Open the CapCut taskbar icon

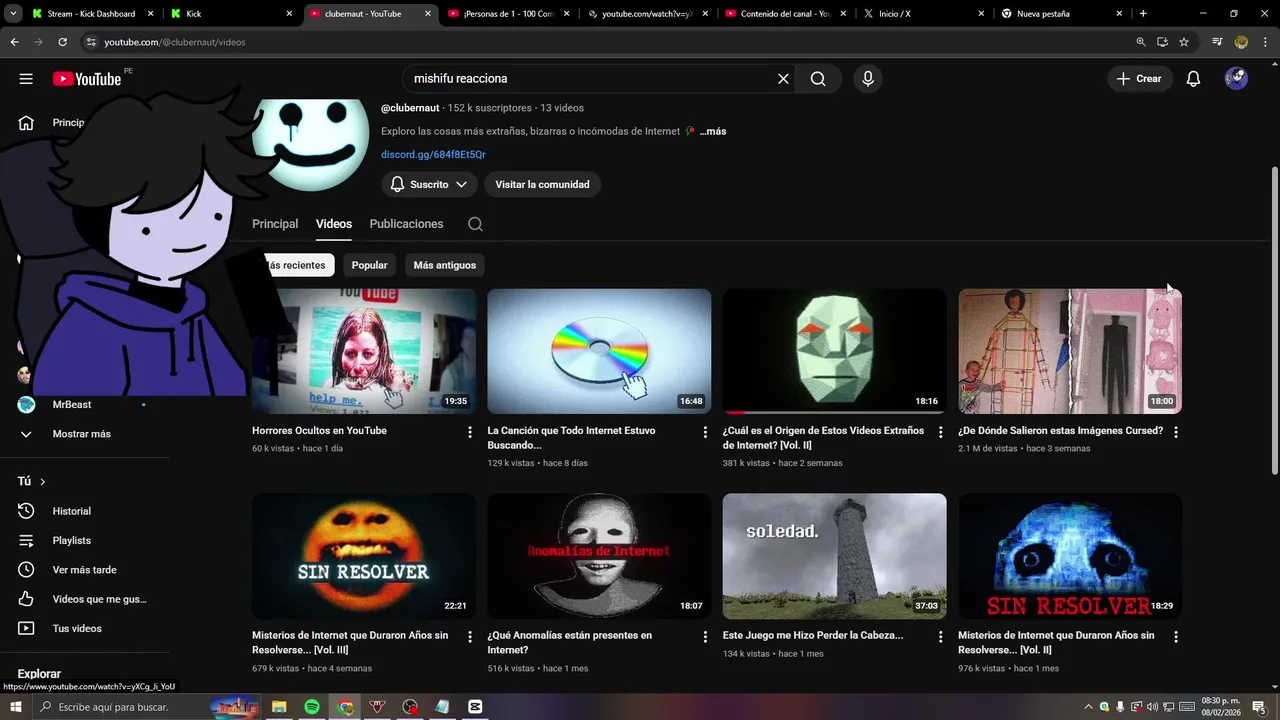coord(475,707)
